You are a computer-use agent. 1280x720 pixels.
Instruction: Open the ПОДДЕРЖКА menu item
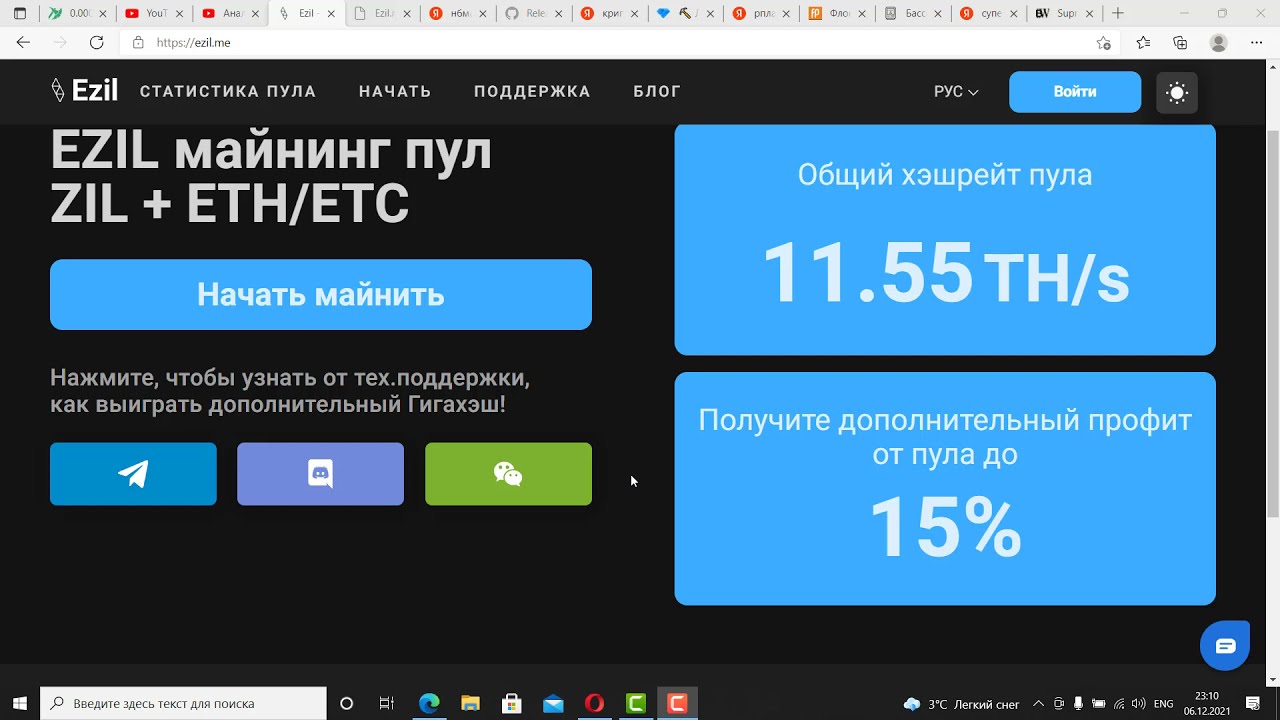click(532, 92)
